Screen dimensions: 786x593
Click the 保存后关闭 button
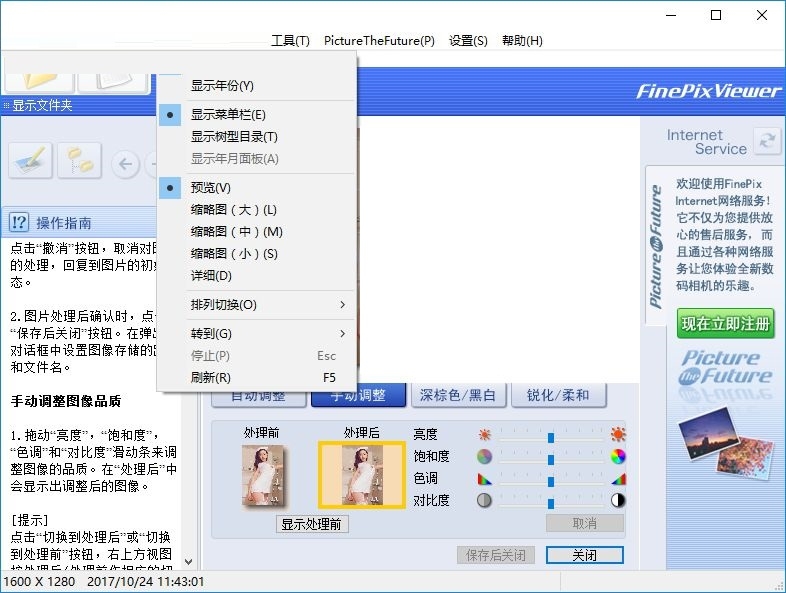click(496, 555)
